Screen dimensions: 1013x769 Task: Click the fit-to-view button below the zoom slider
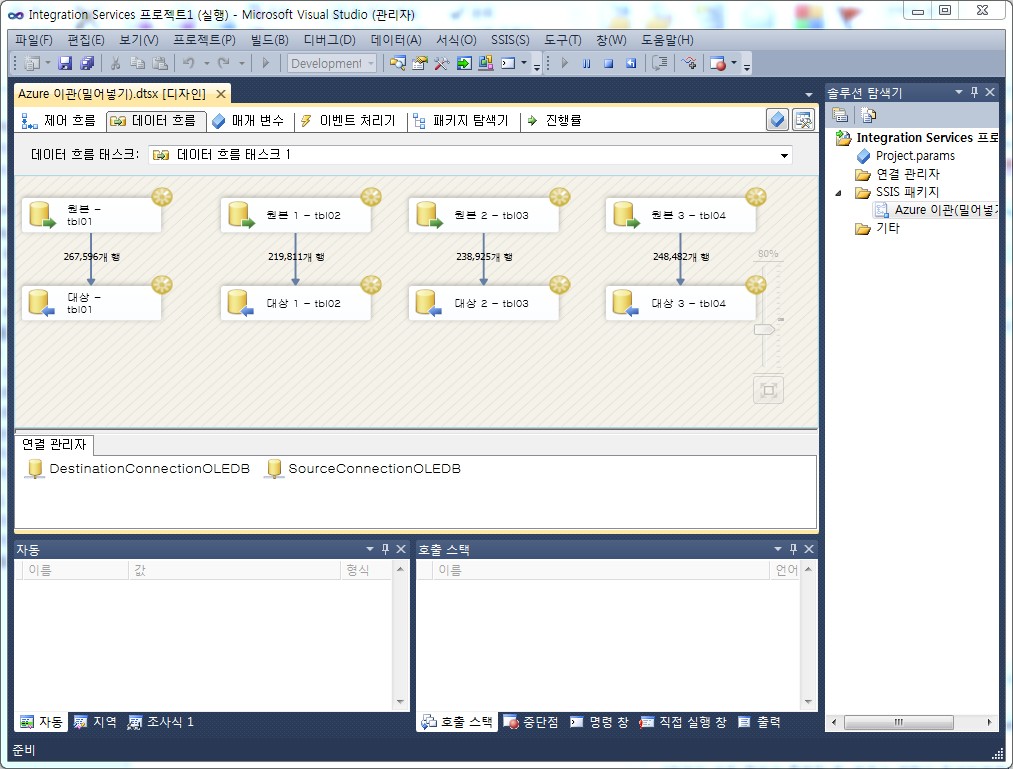coord(768,390)
